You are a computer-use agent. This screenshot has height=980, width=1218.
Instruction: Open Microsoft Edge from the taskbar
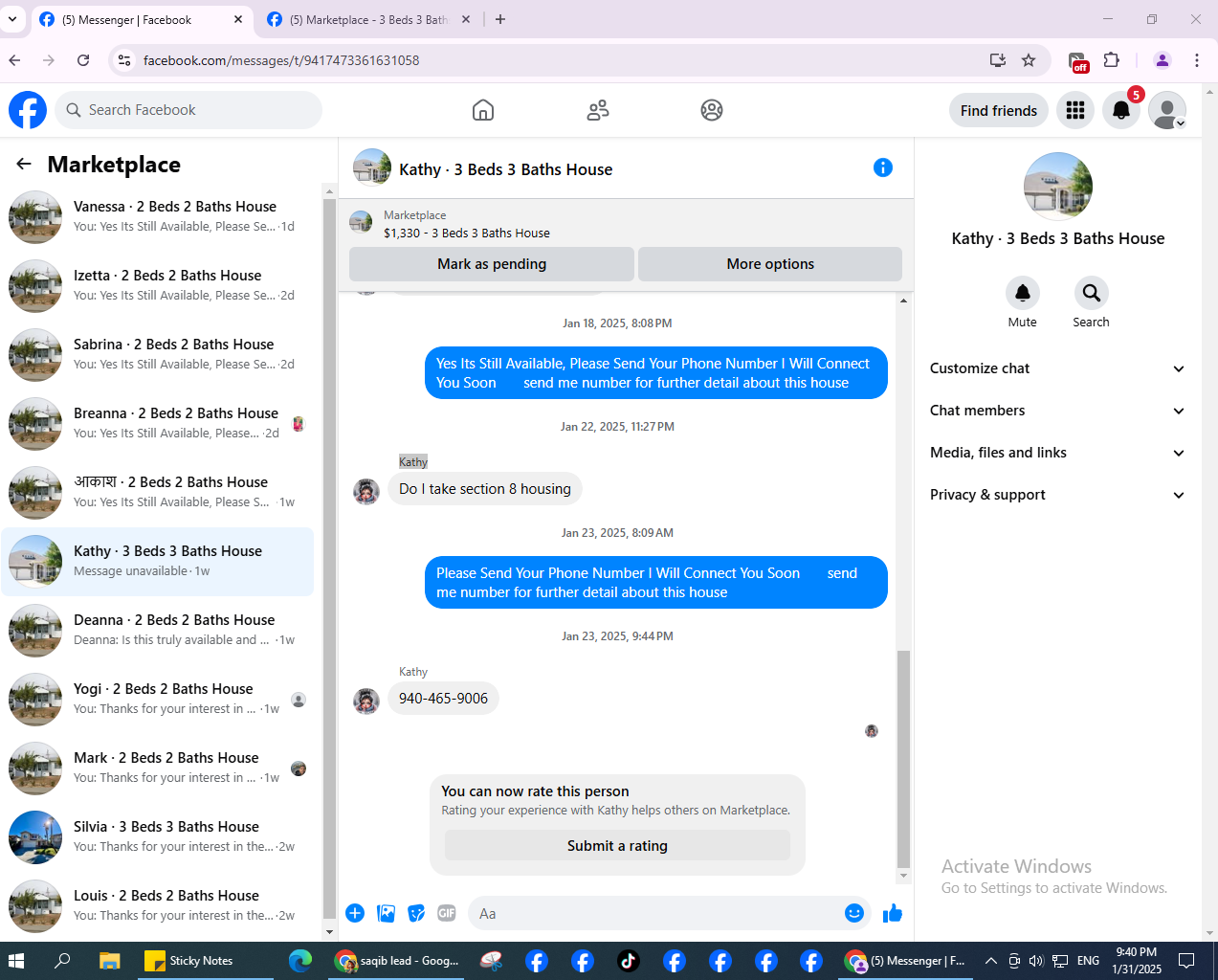300,961
